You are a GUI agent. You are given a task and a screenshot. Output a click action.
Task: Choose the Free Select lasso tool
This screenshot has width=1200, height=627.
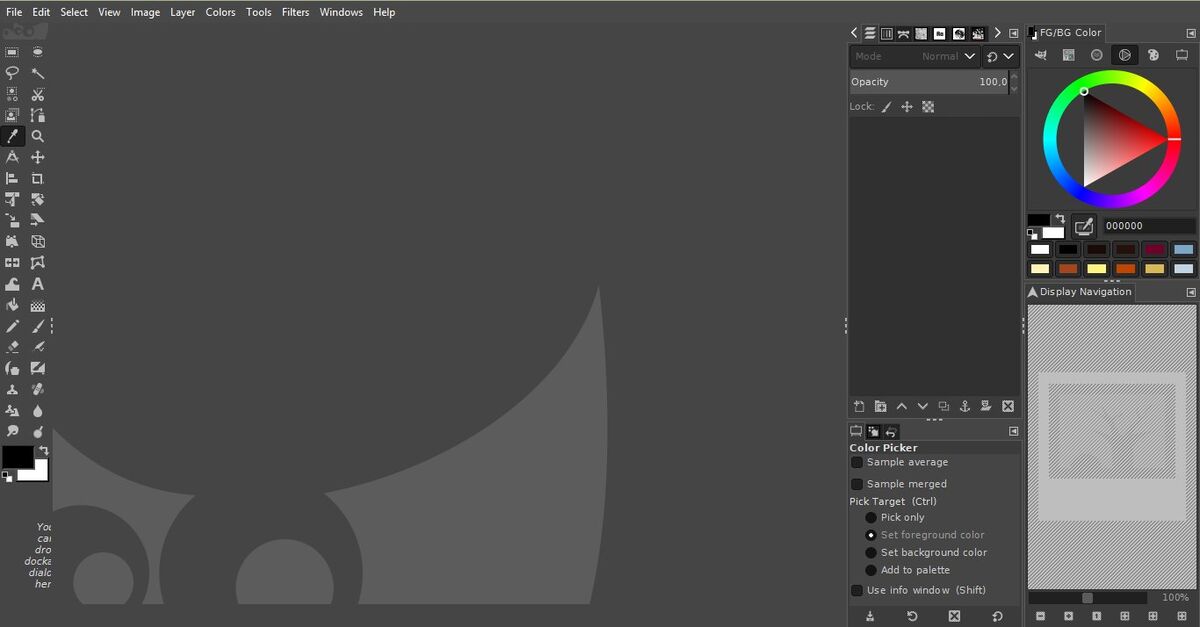pyautogui.click(x=12, y=73)
